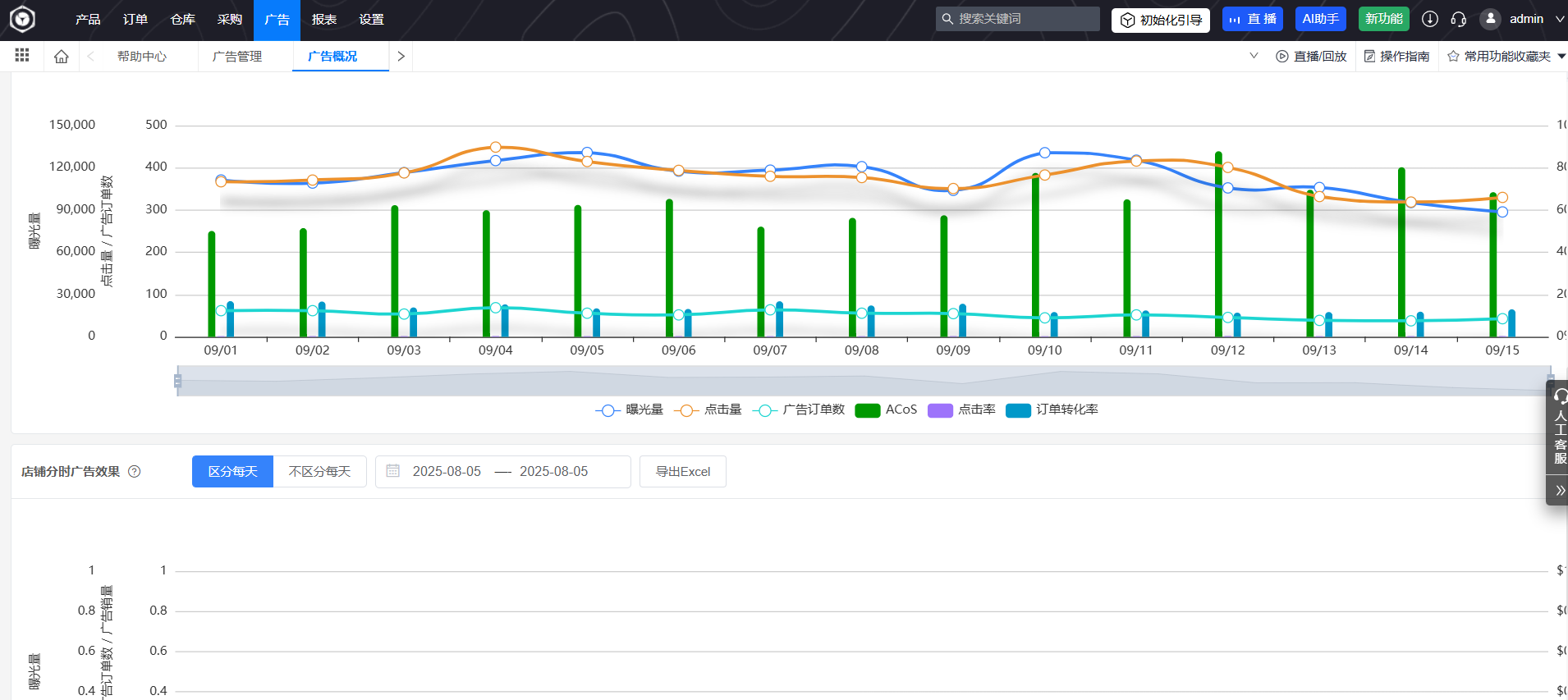Click the help question mark beside 店铺分时广告效果
Viewport: 1568px width, 700px height.
(135, 472)
